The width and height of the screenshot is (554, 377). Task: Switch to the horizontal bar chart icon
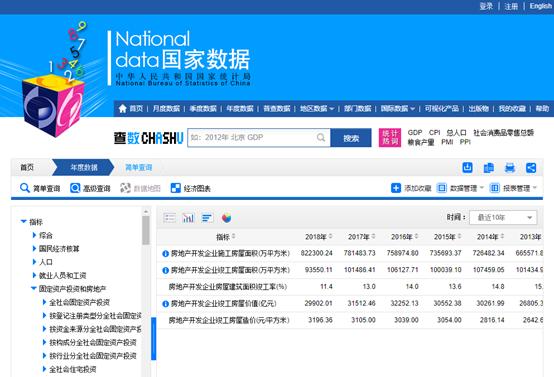(207, 218)
